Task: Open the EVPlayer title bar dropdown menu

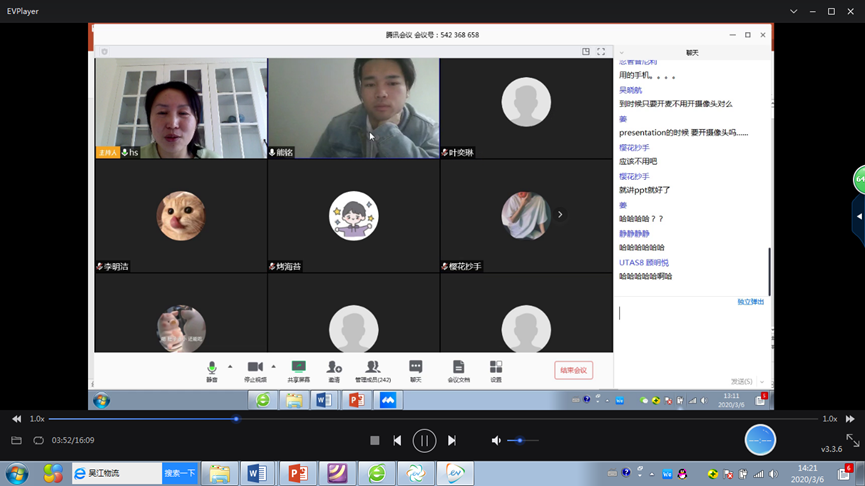Action: click(793, 11)
